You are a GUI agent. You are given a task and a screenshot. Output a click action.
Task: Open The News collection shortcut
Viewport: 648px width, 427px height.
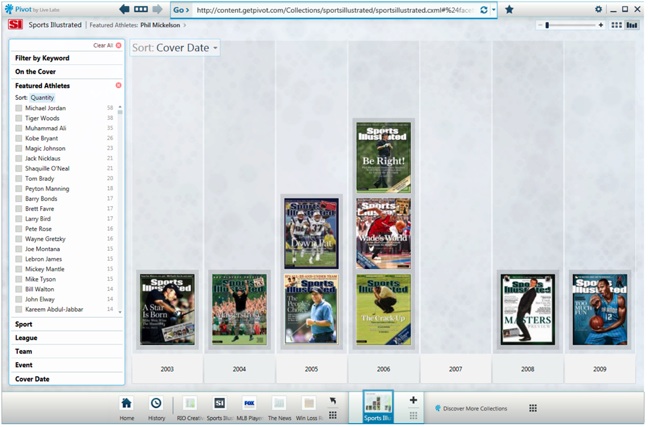click(279, 408)
